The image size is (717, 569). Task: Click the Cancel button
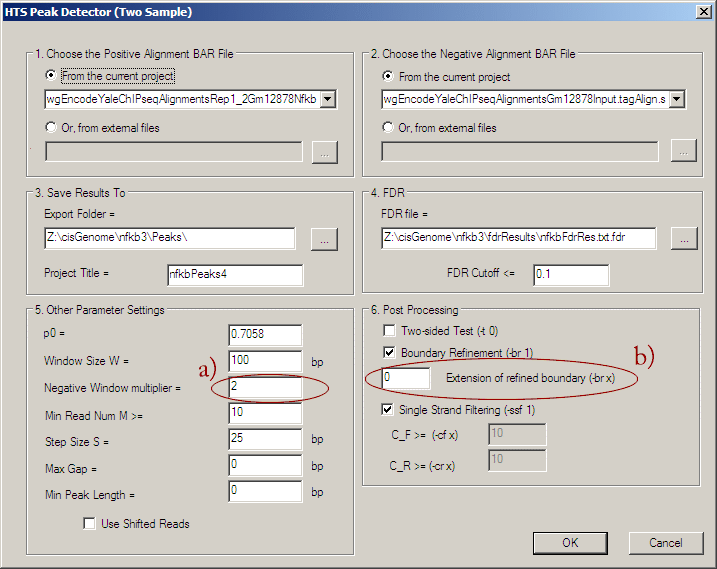click(665, 542)
